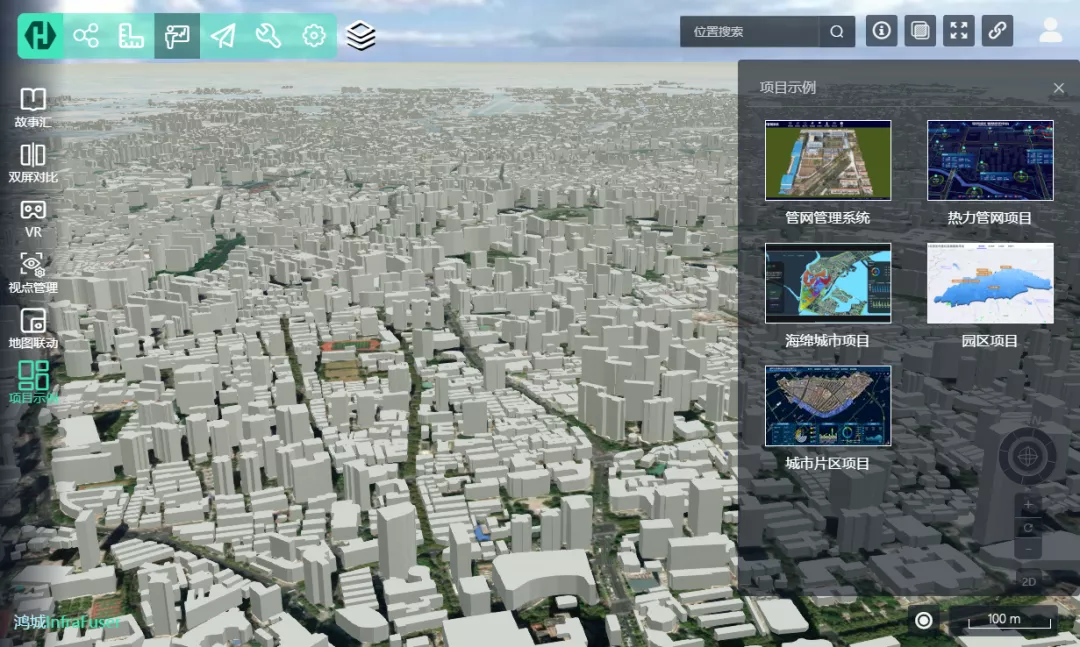This screenshot has height=647, width=1080.
Task: Open the 管网管理系统 project thumbnail
Action: pos(828,161)
